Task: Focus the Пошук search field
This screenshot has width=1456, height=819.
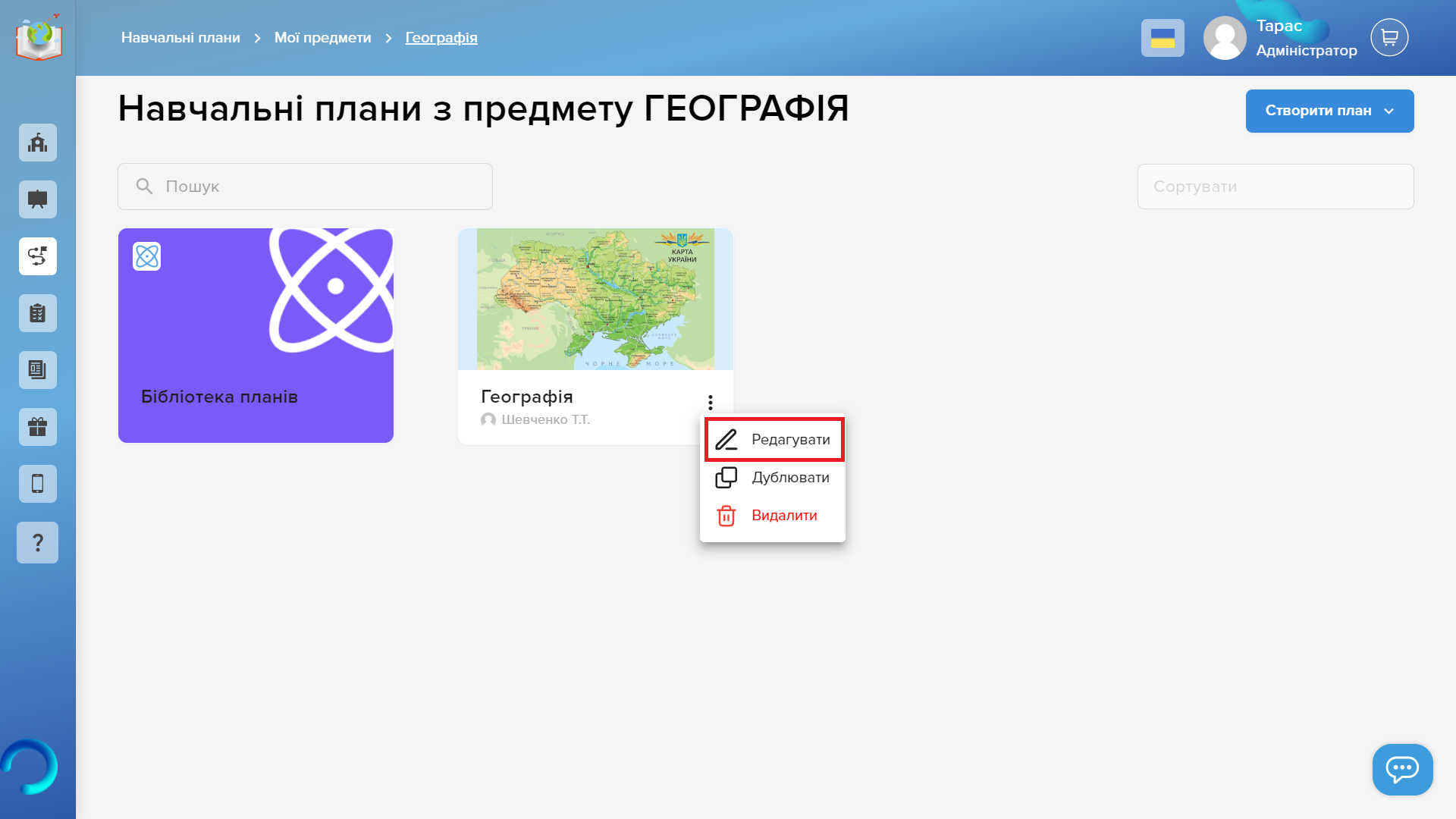Action: [x=305, y=187]
